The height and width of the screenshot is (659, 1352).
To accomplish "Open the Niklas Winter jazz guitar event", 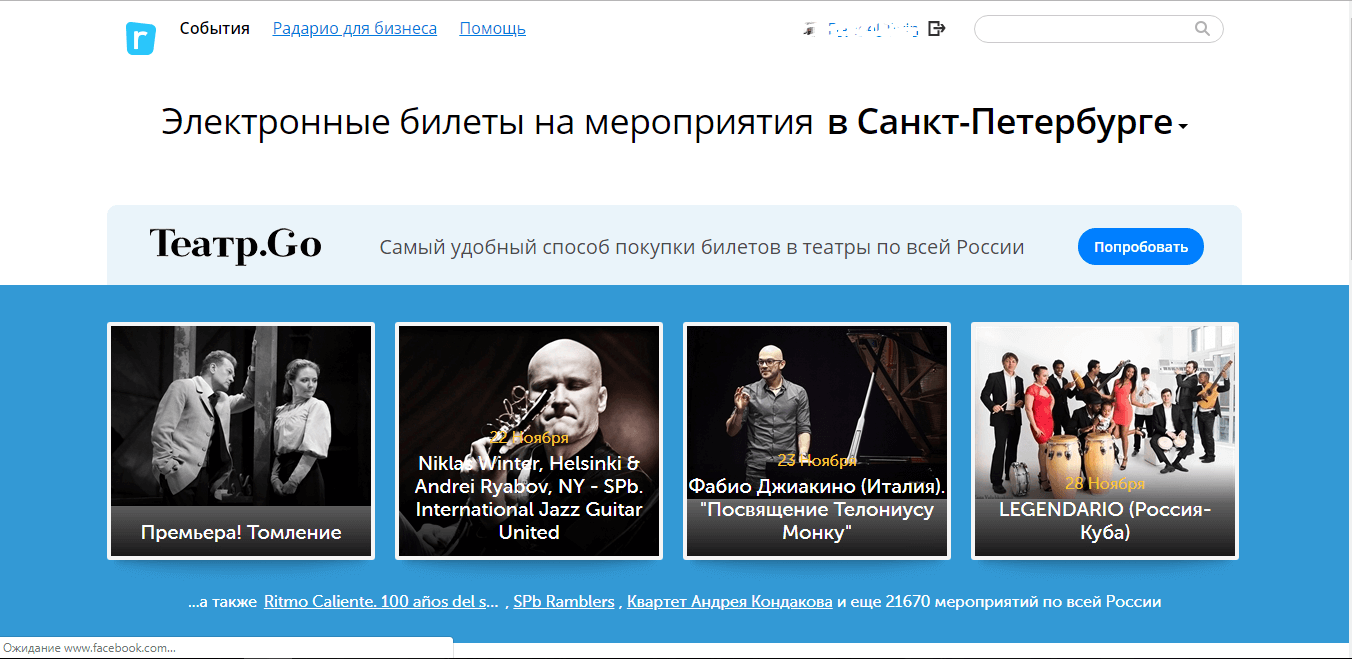I will pos(529,440).
